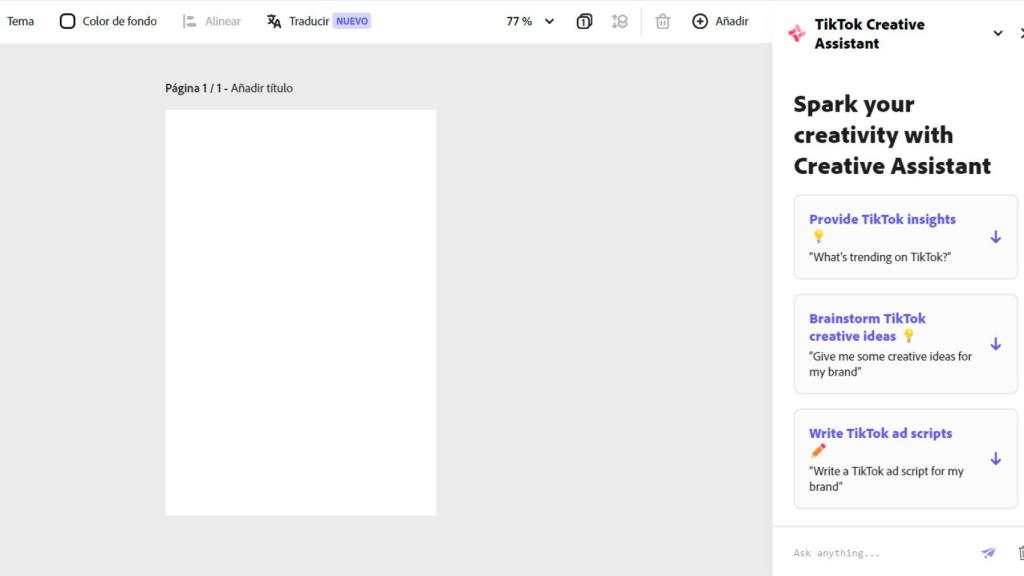The height and width of the screenshot is (576, 1024).
Task: Click the TikTok Creative Assistant logo icon
Action: point(797,33)
